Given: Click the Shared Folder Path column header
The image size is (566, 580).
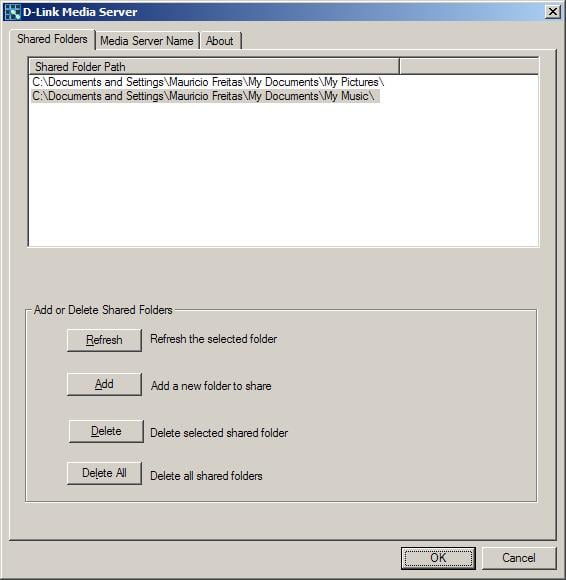Looking at the screenshot, I should [214, 67].
